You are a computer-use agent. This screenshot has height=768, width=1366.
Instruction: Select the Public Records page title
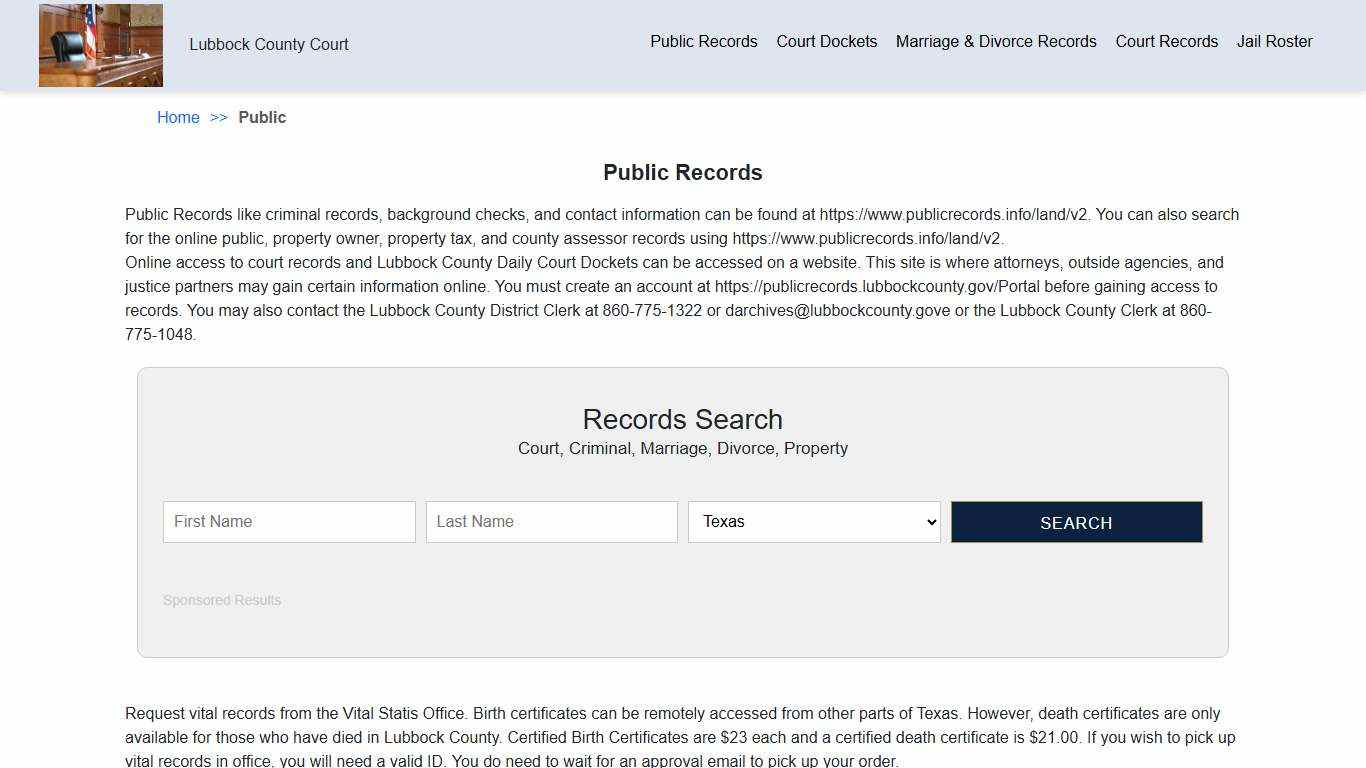coord(682,172)
